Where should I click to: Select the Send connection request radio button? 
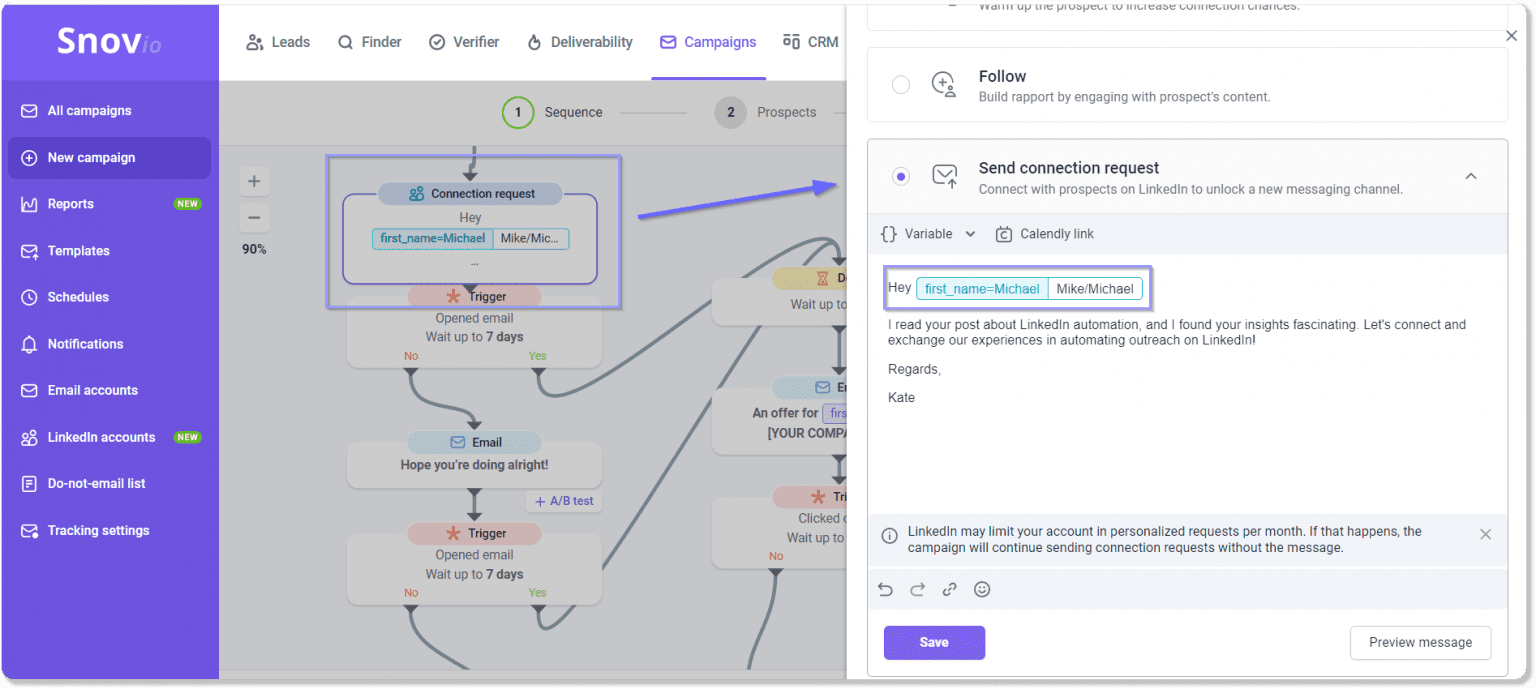(x=901, y=175)
